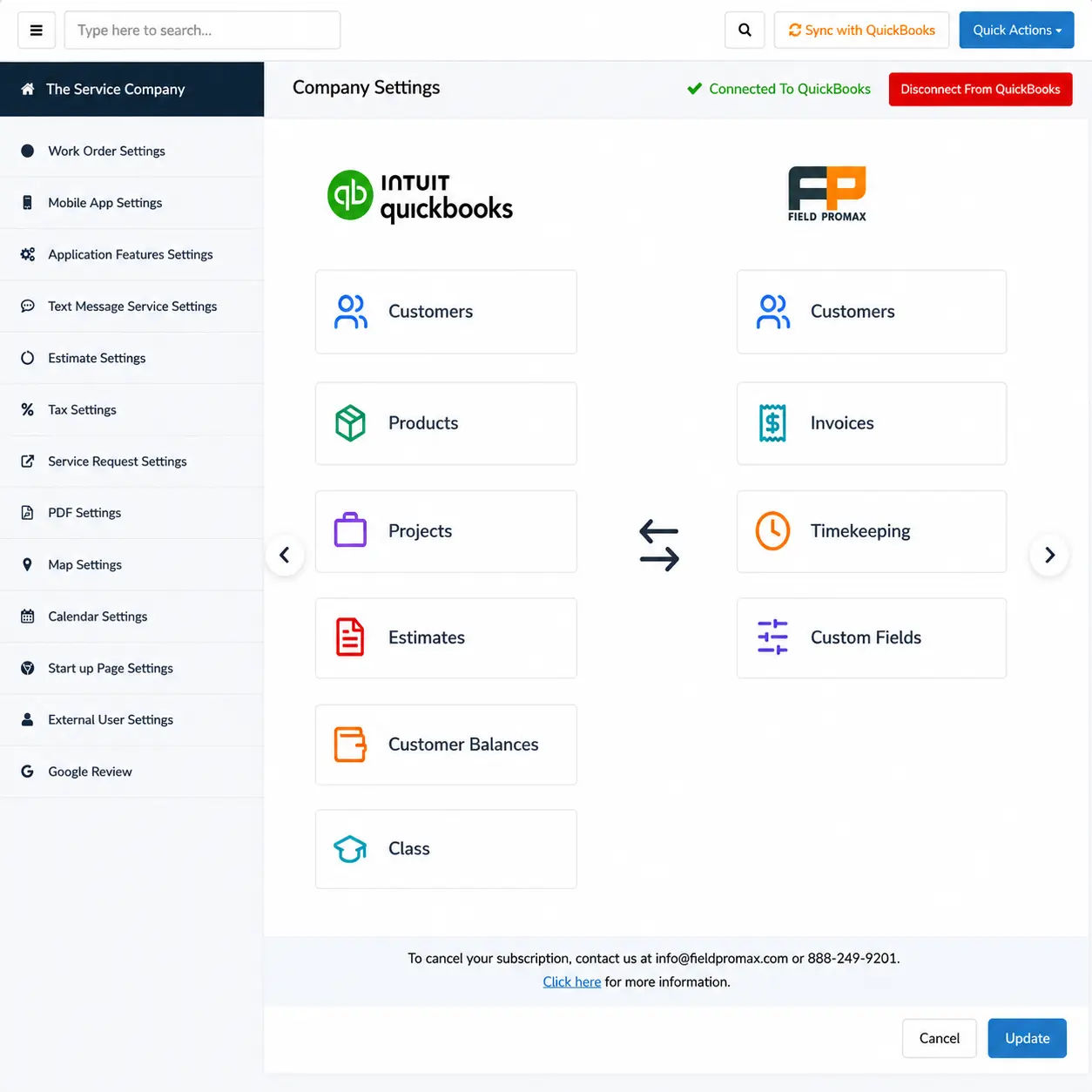Click the Products box icon
The width and height of the screenshot is (1092, 1092).
(351, 423)
